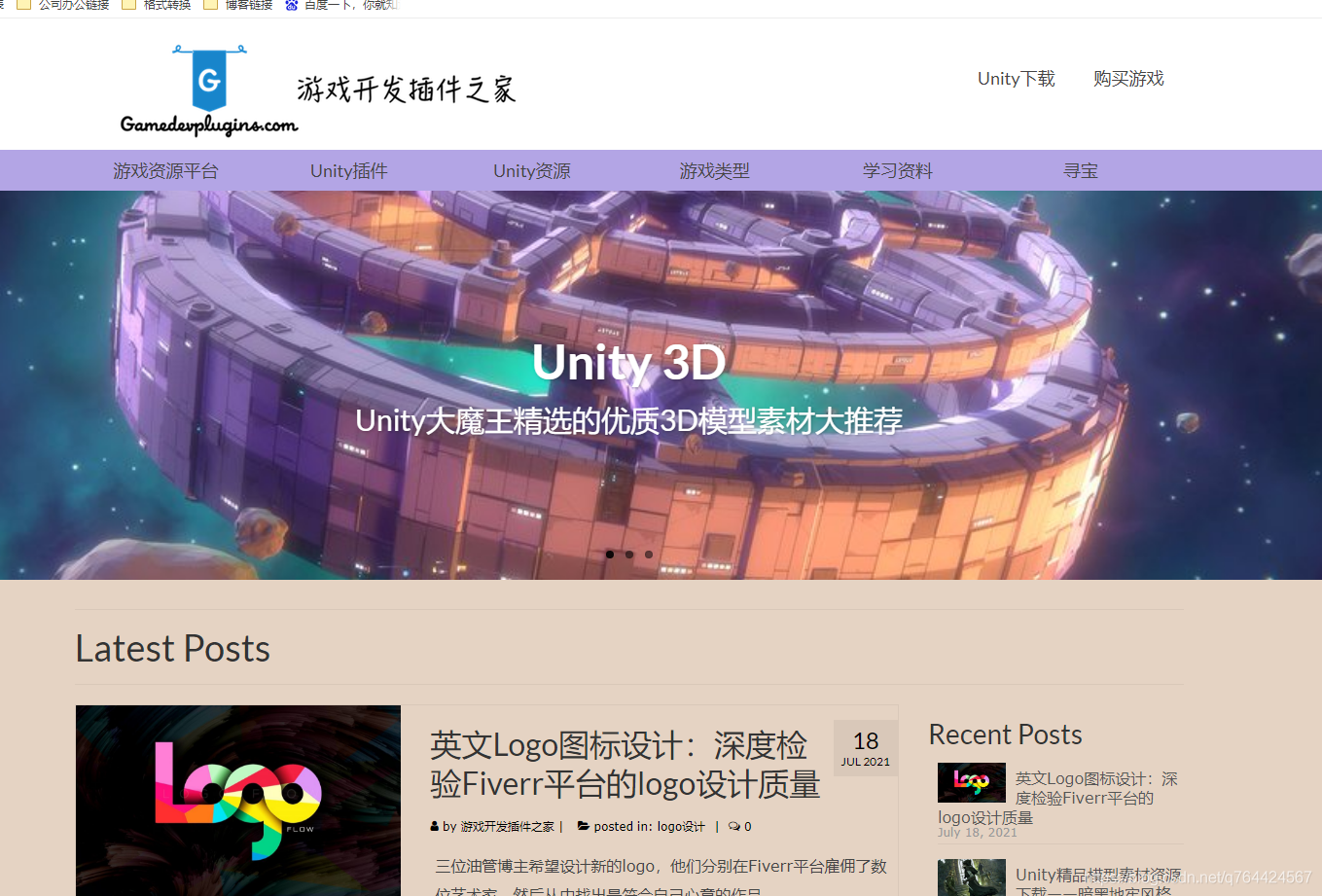Click the author person icon
The image size is (1322, 896).
pyautogui.click(x=434, y=827)
